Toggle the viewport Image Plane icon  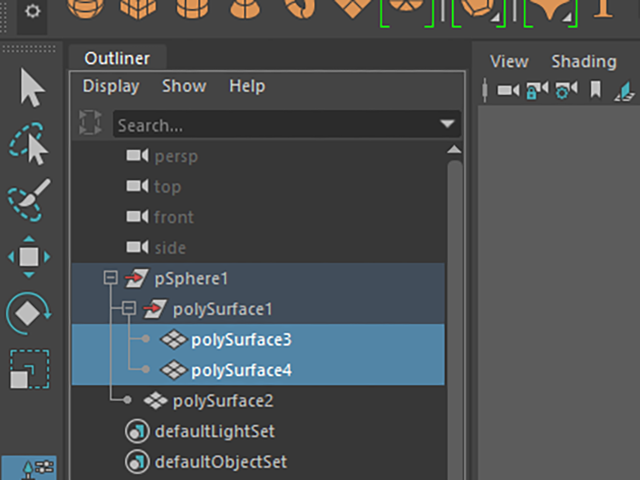624,91
